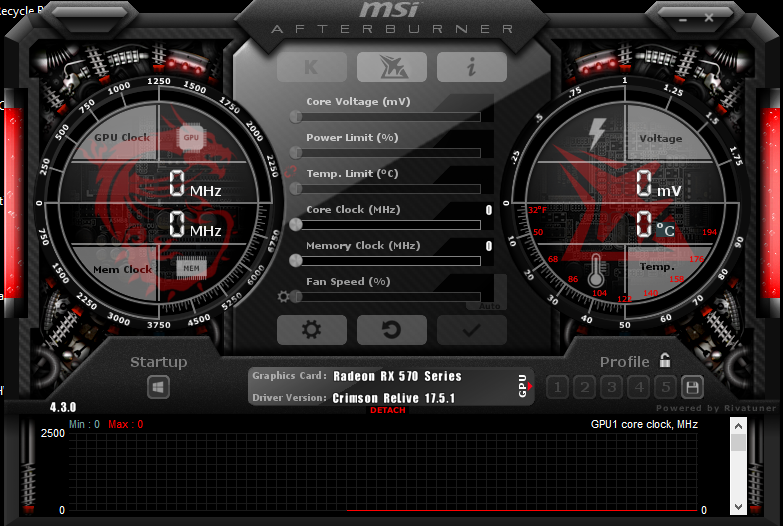Click the Powered by Rivatuner text
The height and width of the screenshot is (526, 783).
click(x=716, y=408)
